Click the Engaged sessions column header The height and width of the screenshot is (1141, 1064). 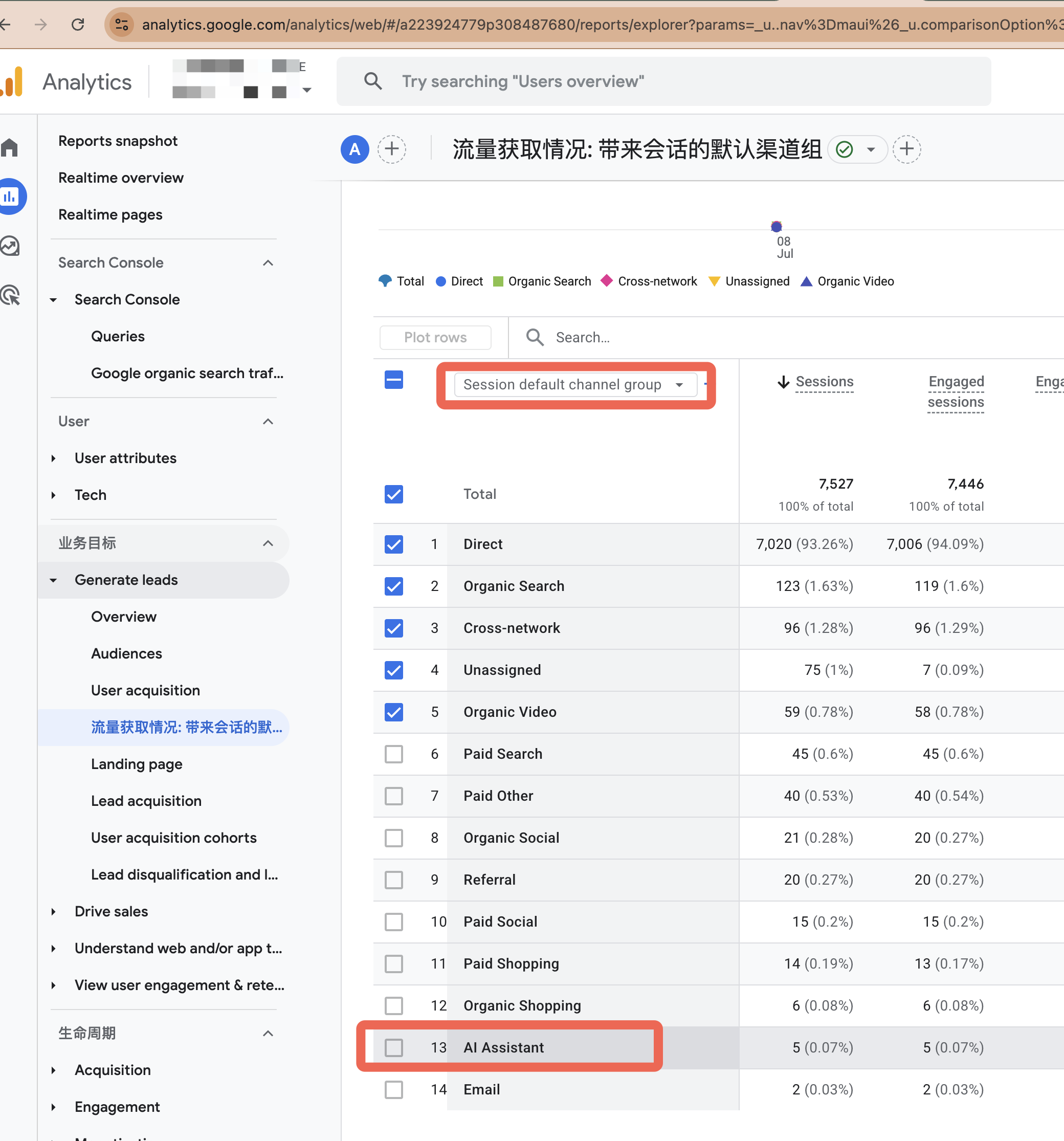(956, 391)
